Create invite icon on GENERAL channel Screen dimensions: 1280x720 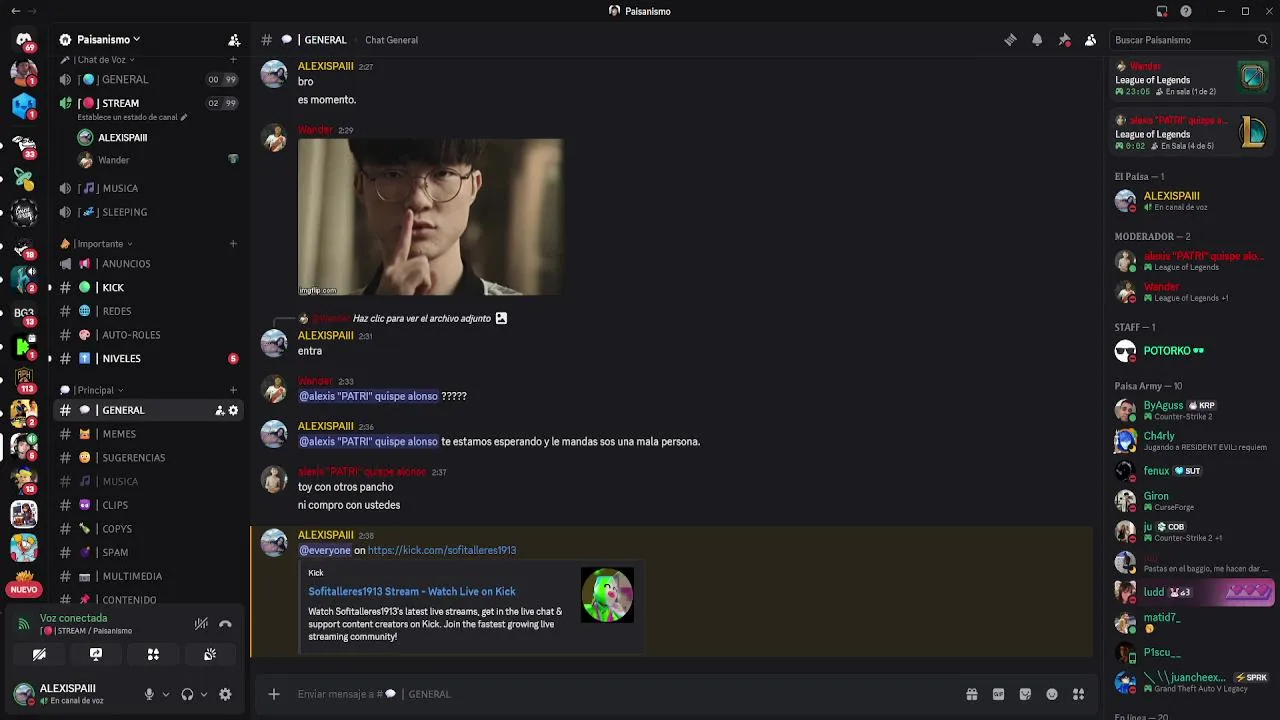point(219,410)
